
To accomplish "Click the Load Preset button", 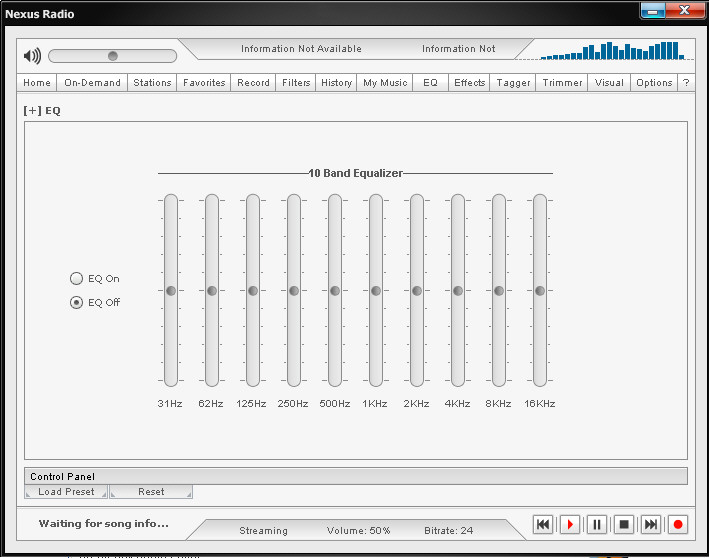I will click(66, 492).
